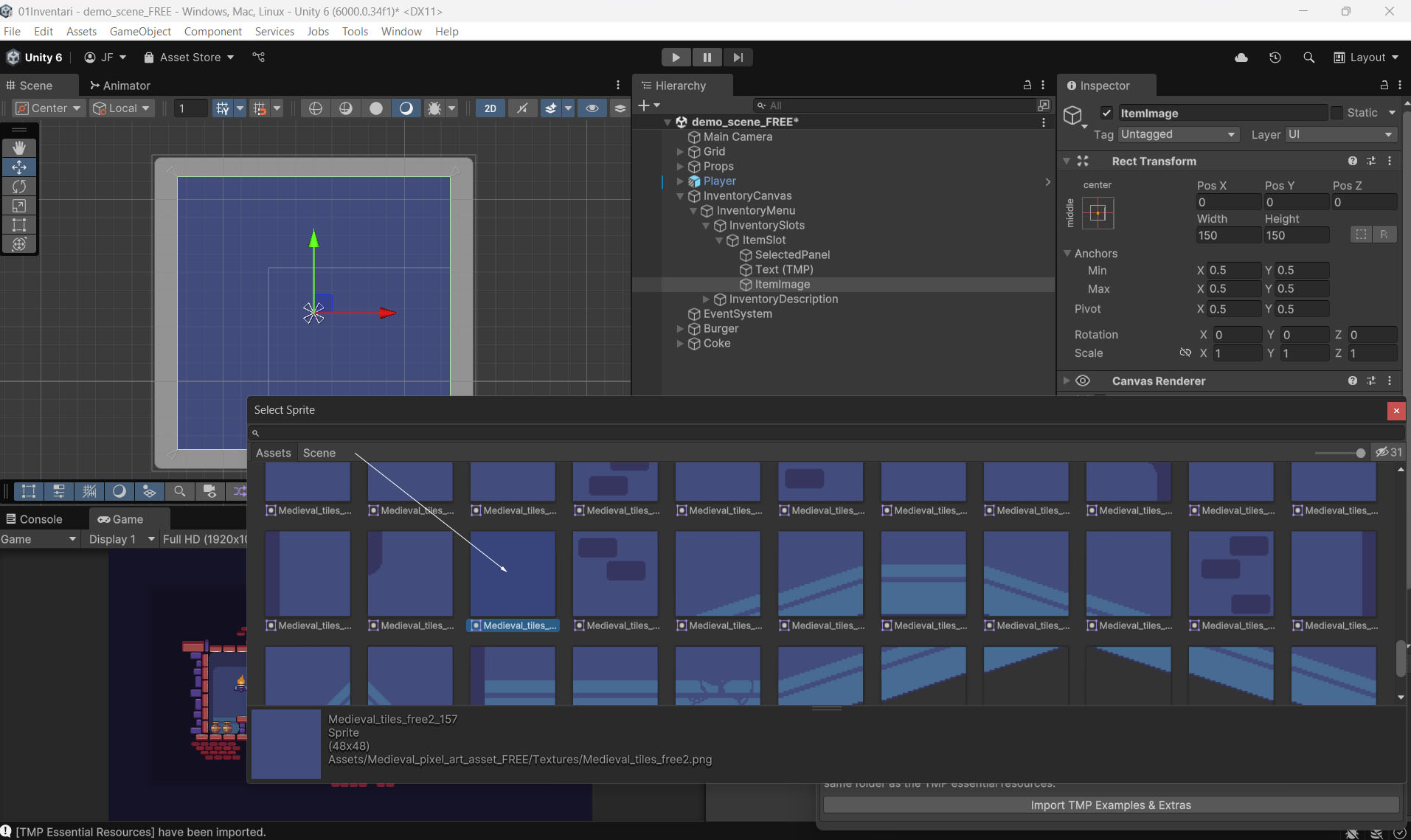Select the Rotate tool
1411x840 pixels.
19,187
